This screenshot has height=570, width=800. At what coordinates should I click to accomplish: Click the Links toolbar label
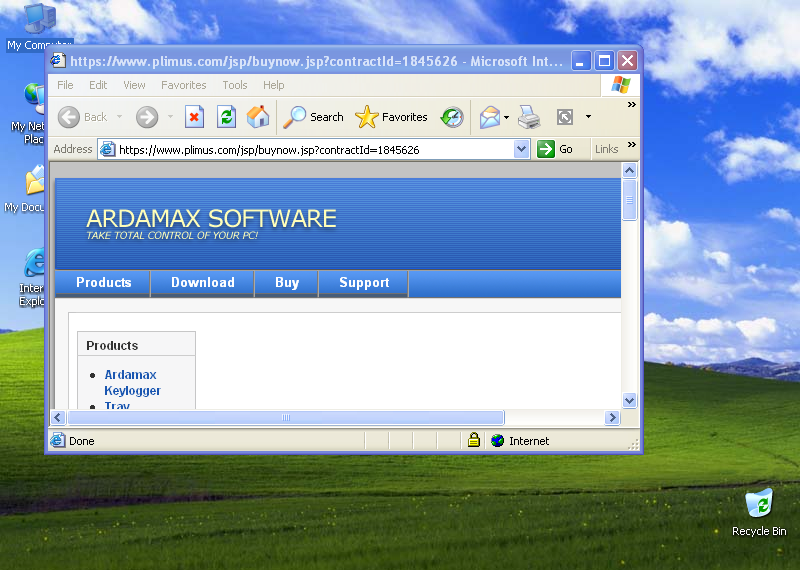point(606,149)
